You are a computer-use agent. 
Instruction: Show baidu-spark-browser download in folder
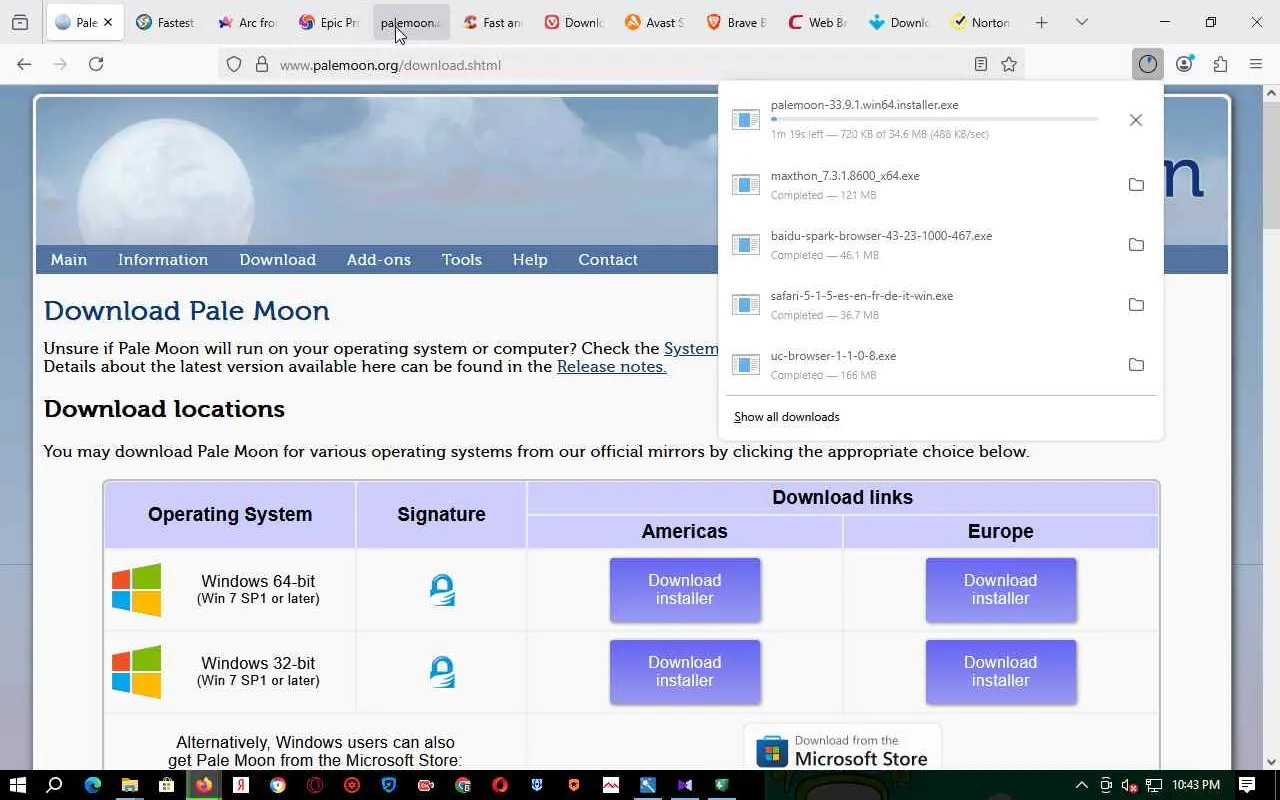point(1136,244)
